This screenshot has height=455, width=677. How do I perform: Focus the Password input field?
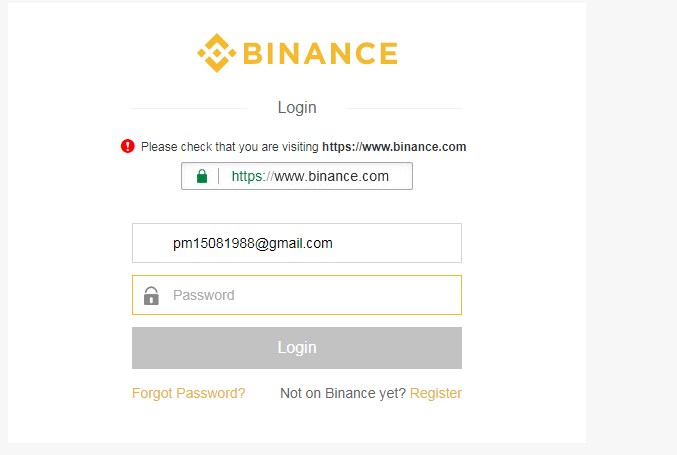297,295
